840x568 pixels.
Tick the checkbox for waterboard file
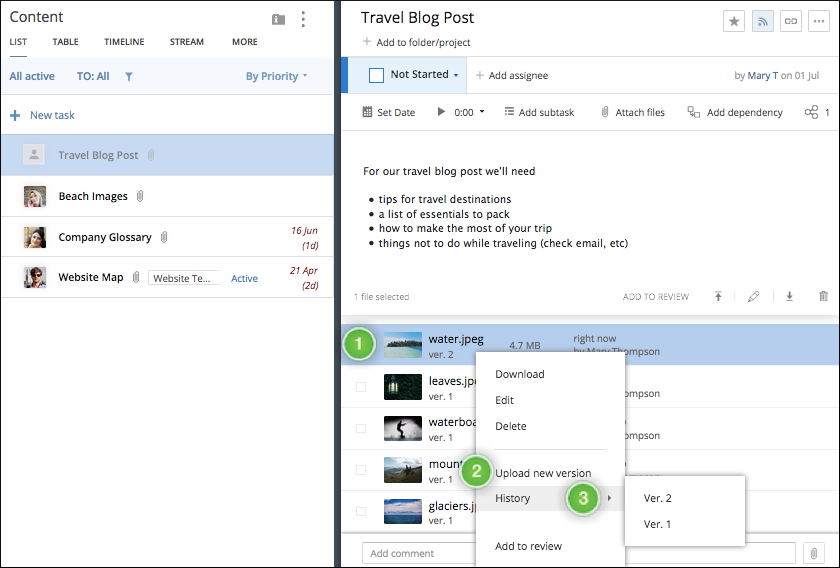[361, 428]
